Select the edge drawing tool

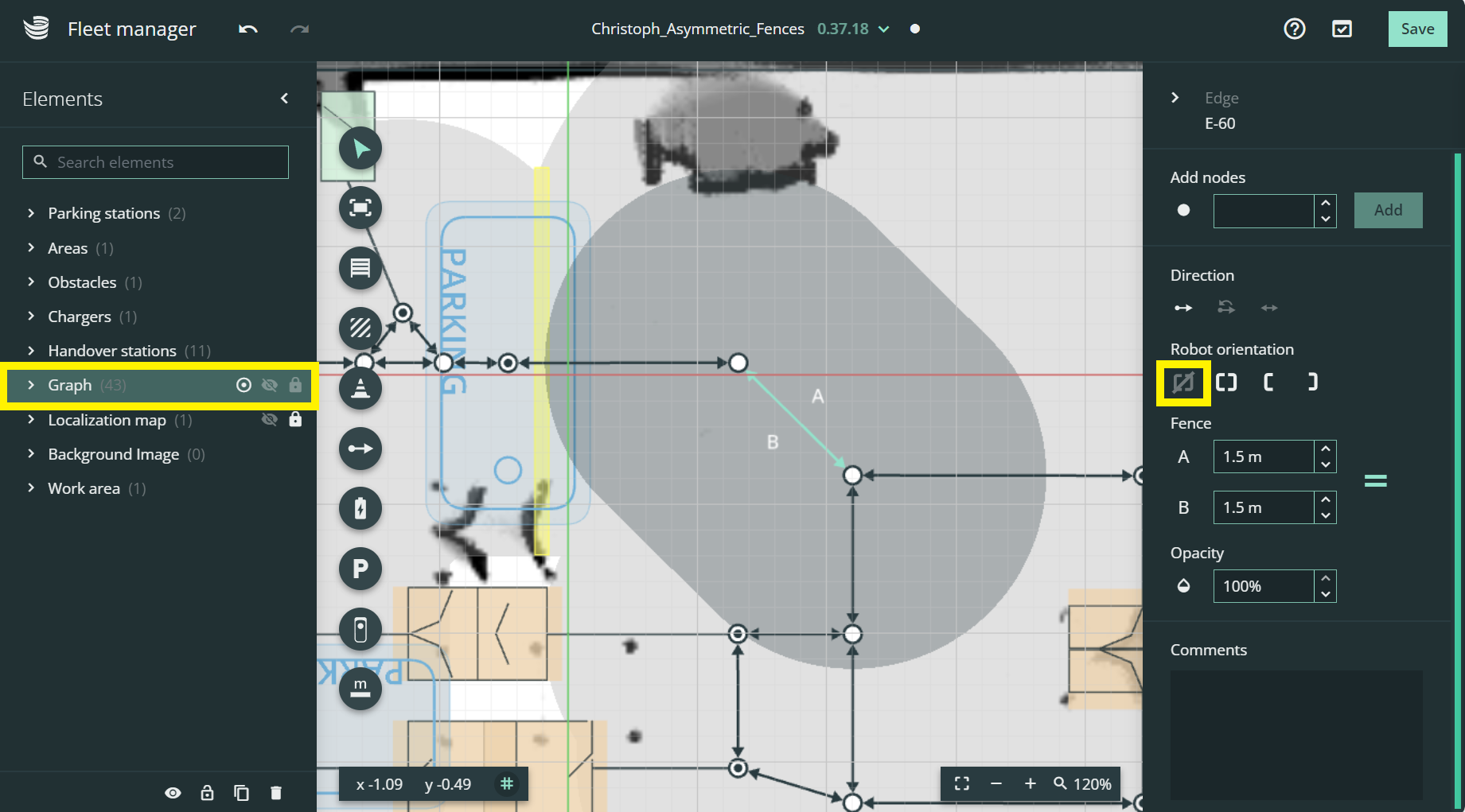coord(360,449)
